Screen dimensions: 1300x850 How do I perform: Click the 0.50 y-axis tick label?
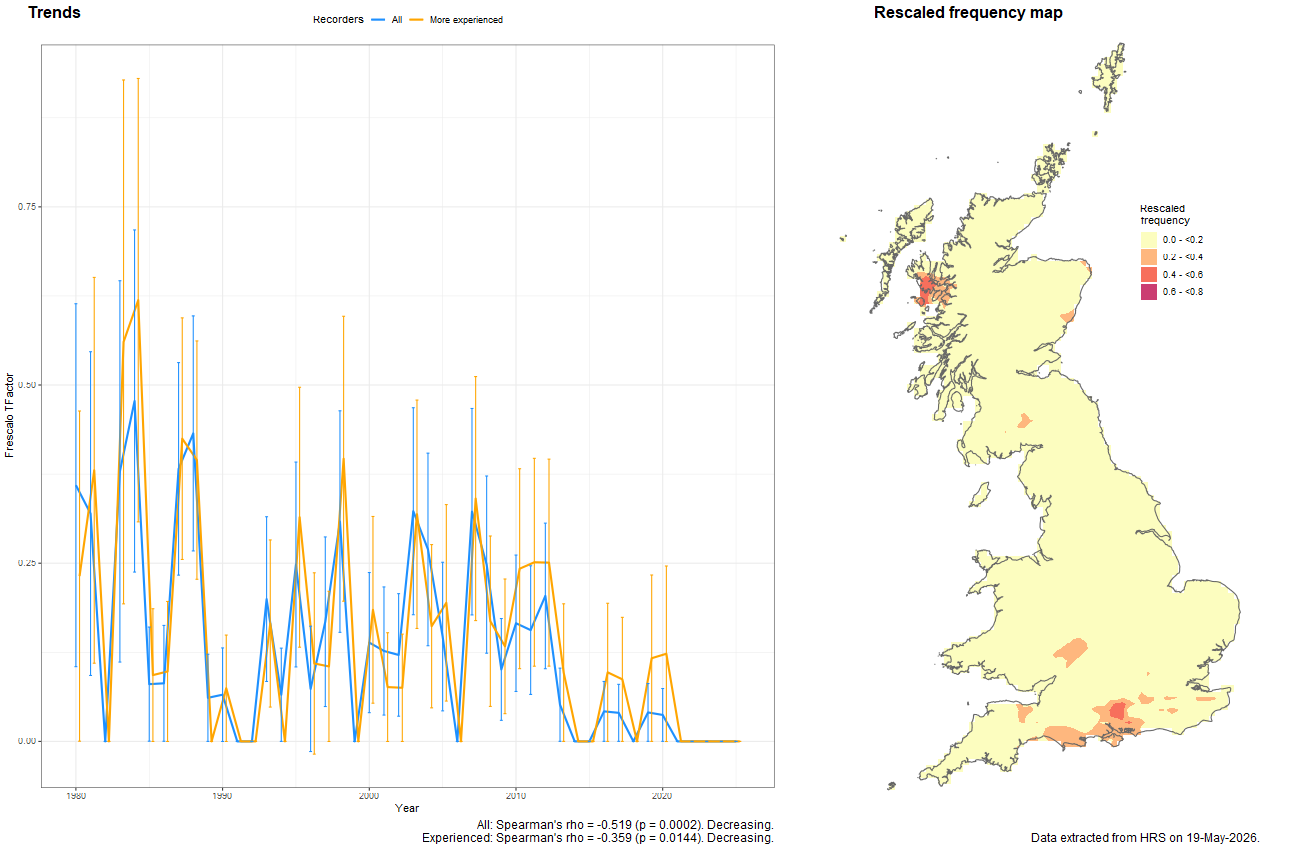coord(27,385)
